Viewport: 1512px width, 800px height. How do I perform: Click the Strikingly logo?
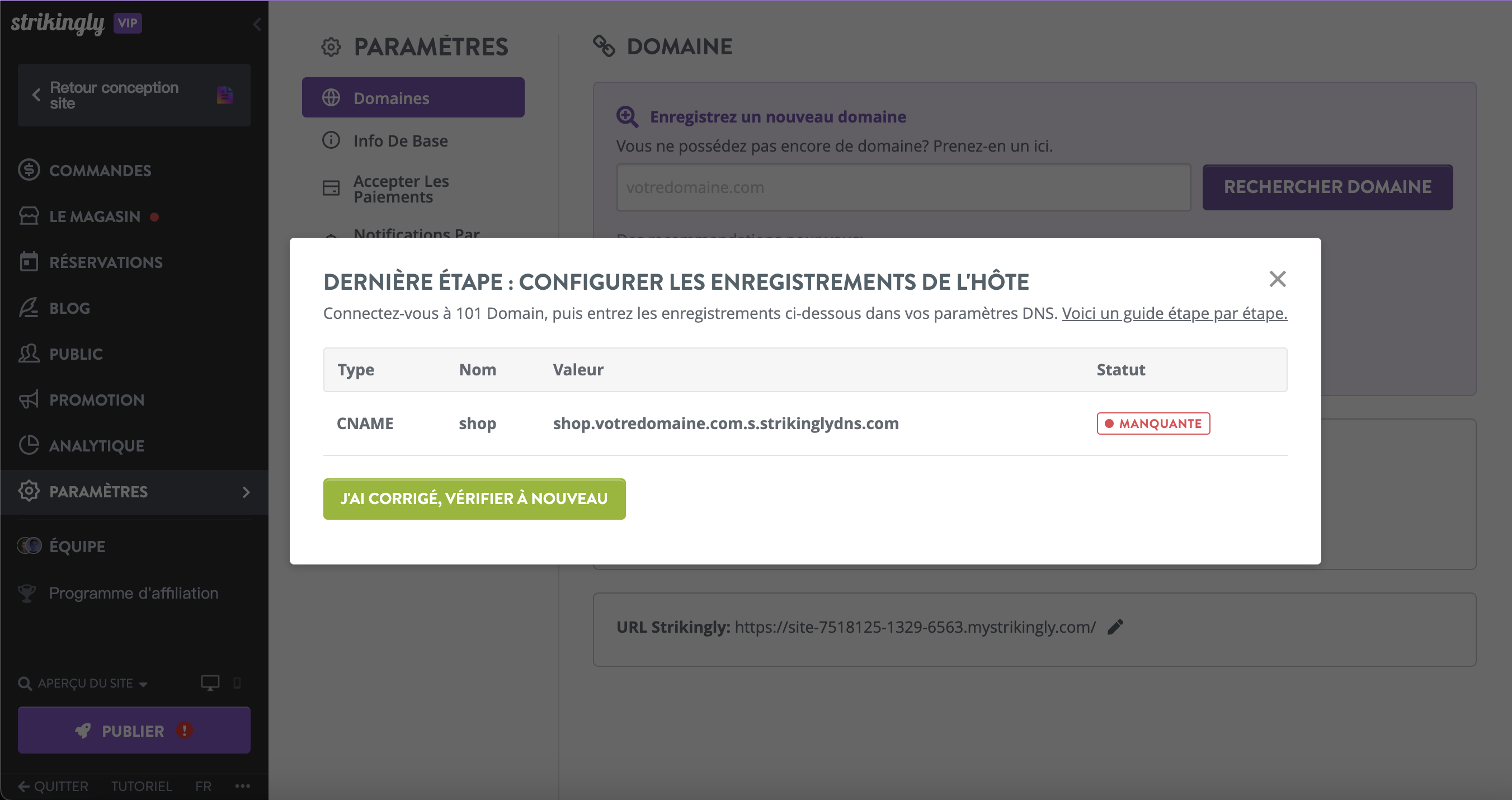tap(58, 23)
